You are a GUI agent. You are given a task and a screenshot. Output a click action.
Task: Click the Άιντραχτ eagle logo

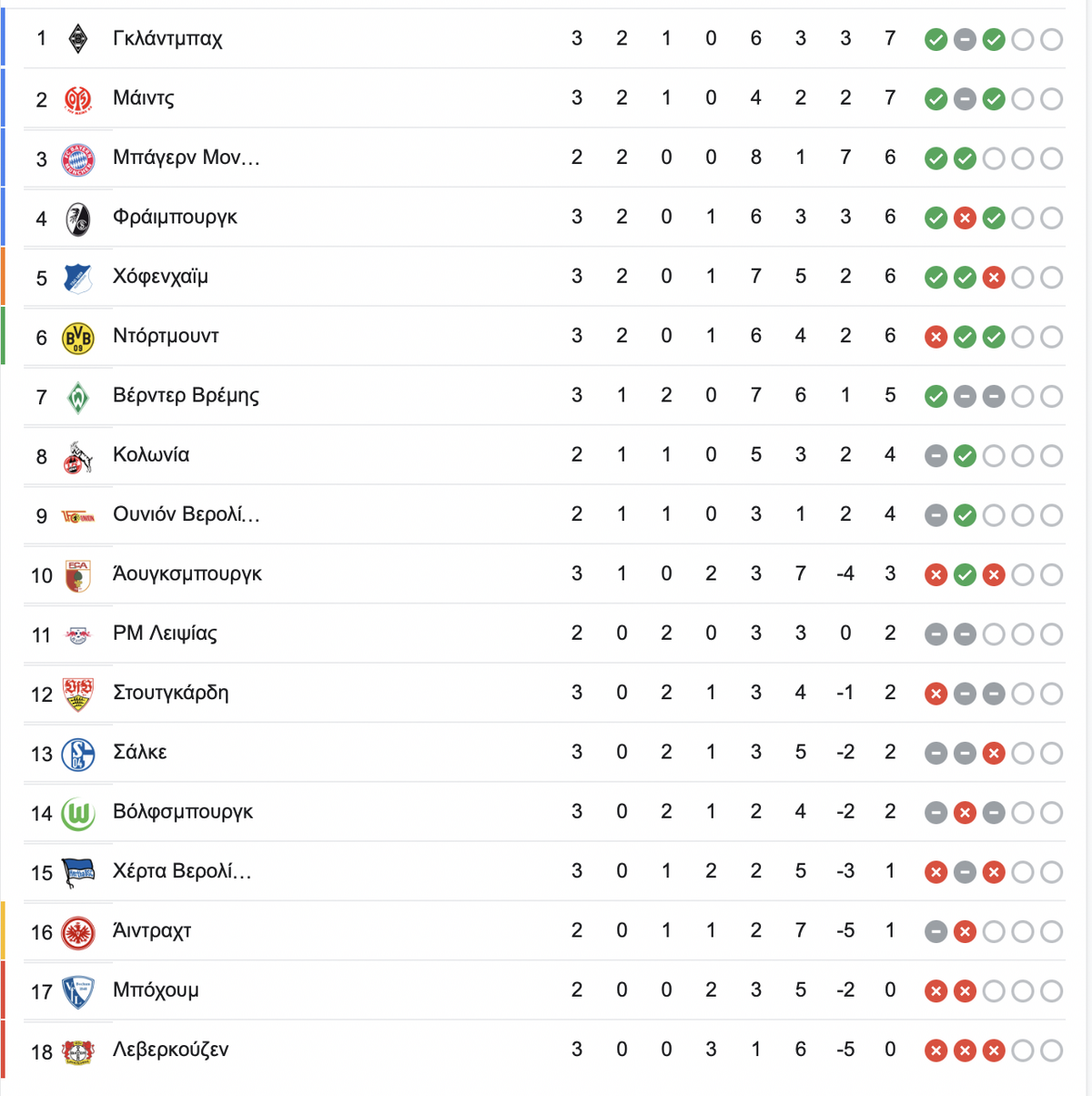pos(78,932)
